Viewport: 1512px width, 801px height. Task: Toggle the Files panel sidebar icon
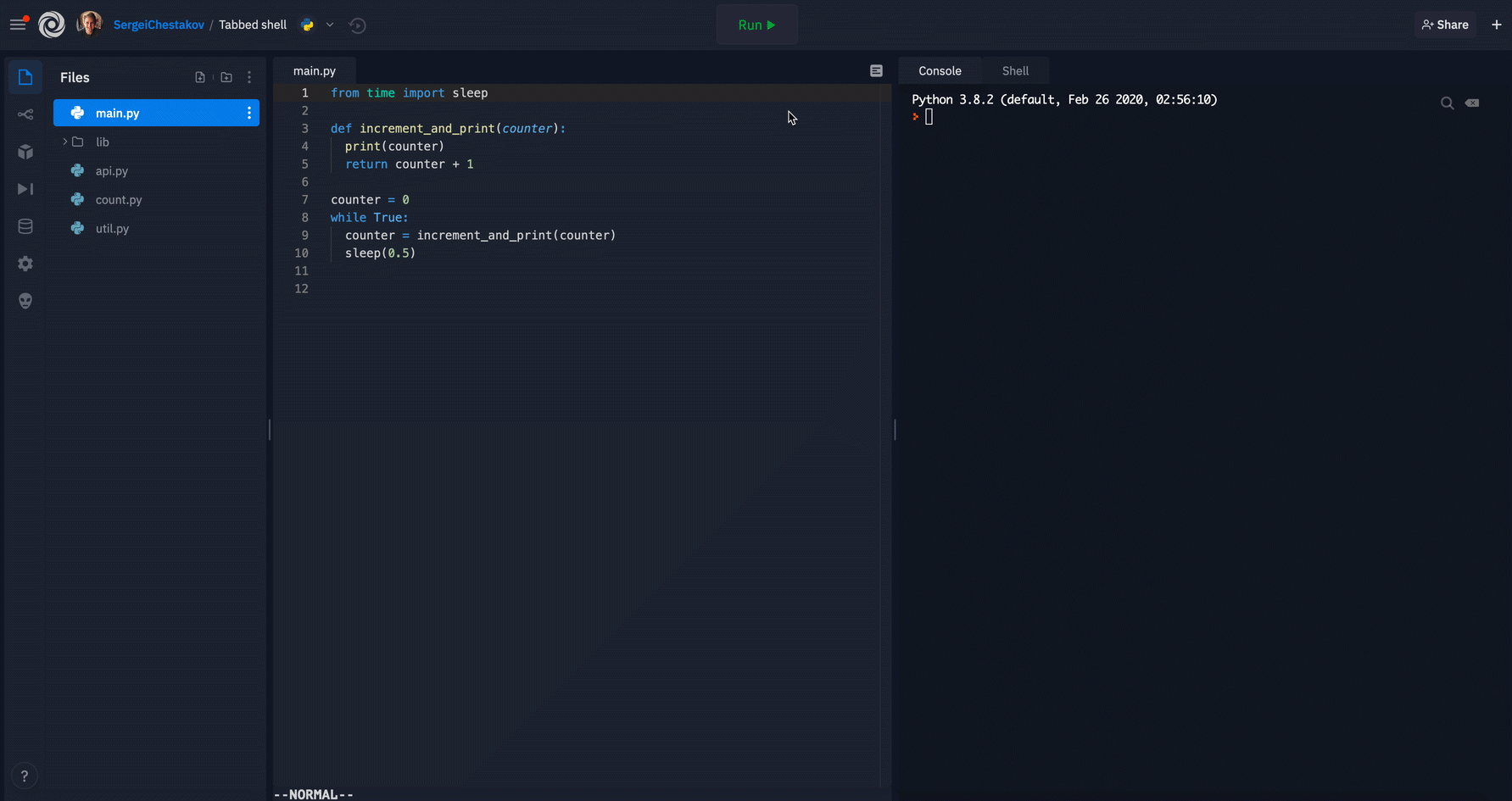click(x=25, y=77)
